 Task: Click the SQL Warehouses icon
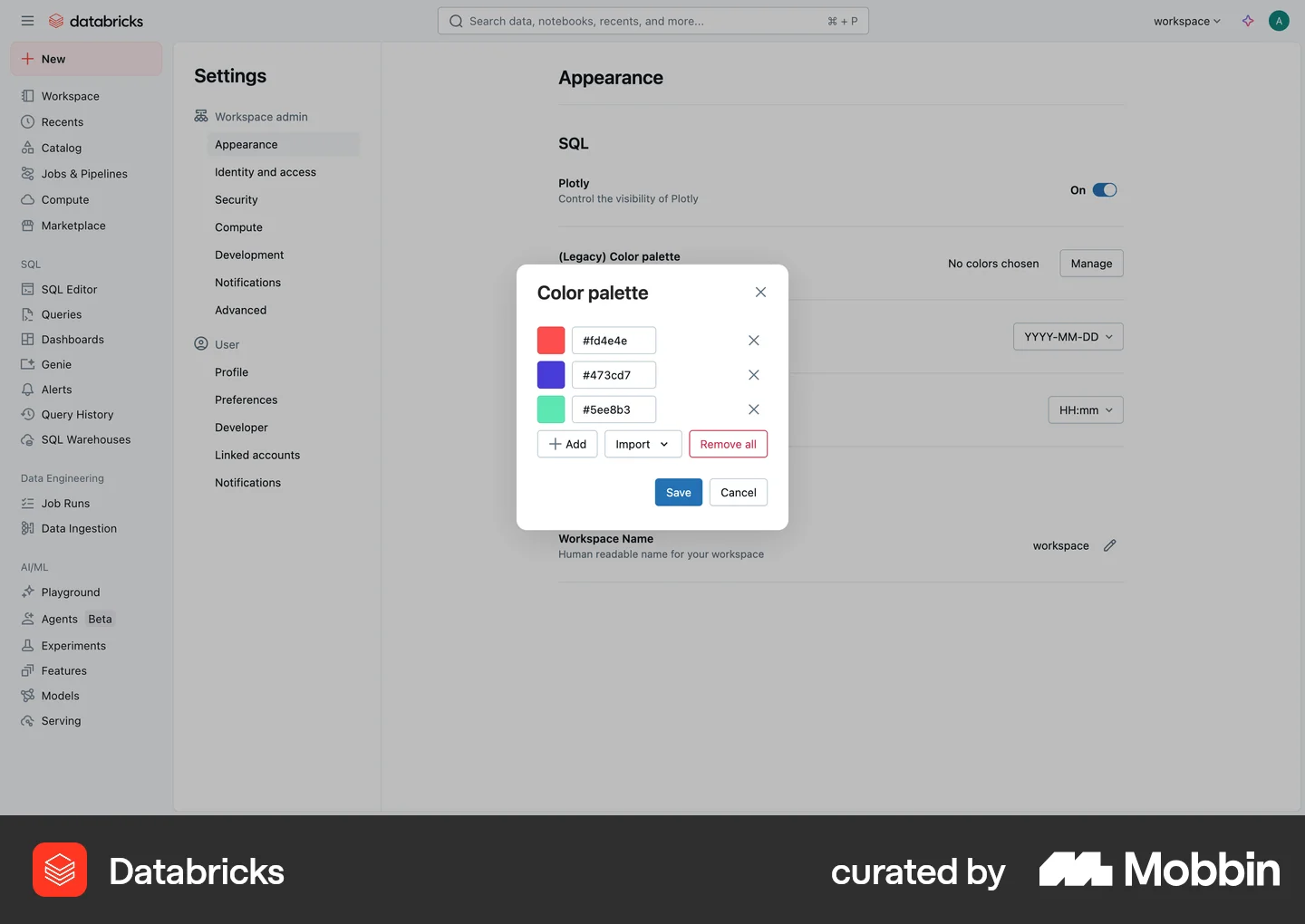(27, 439)
